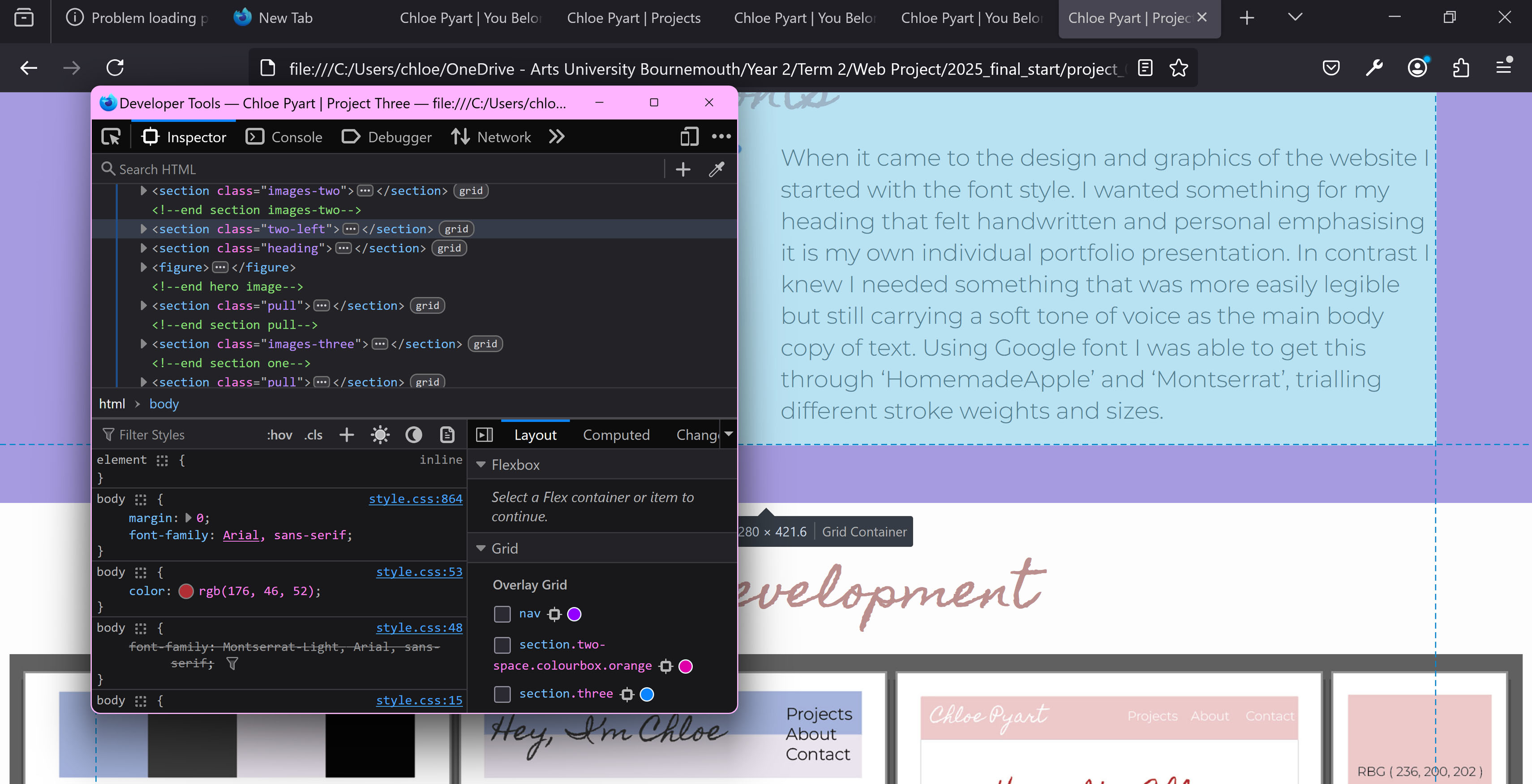Activate the element picker tool in DevTools

coord(111,137)
